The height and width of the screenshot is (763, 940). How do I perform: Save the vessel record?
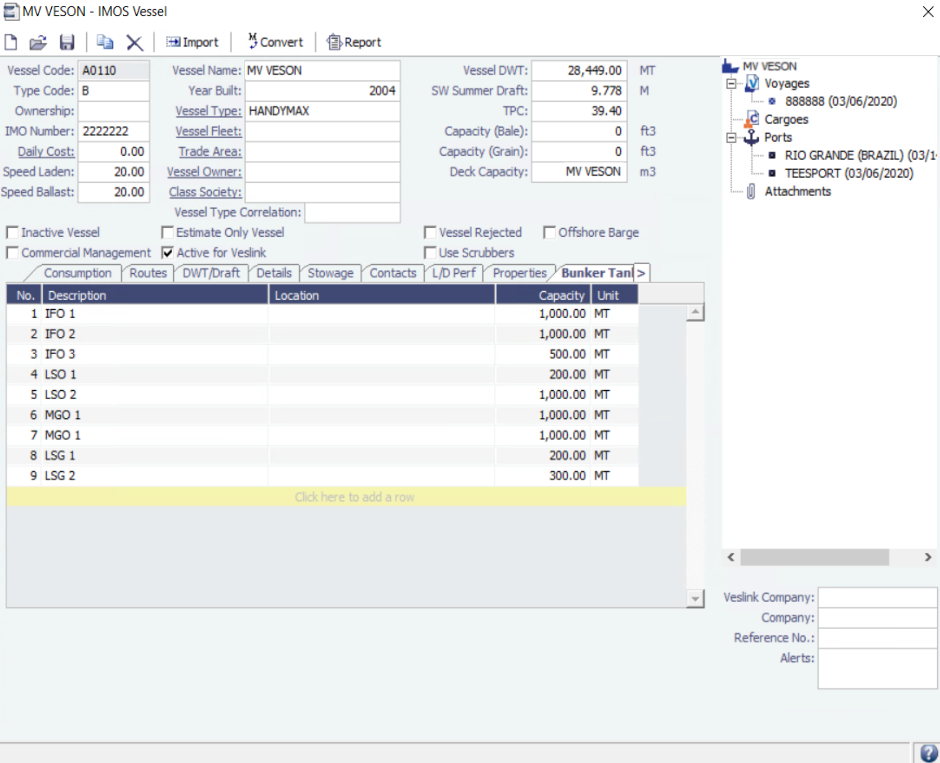(66, 42)
